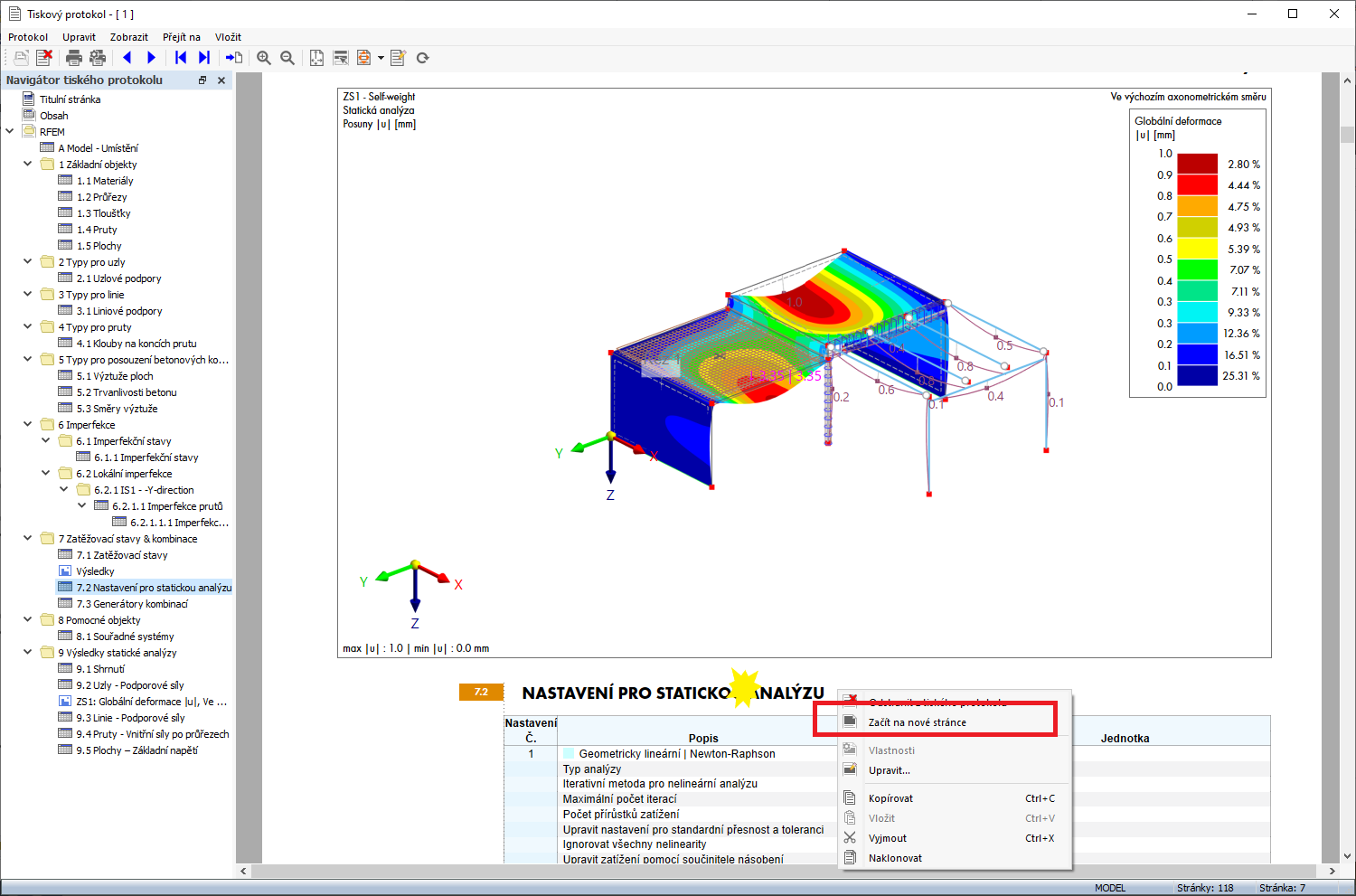The image size is (1356, 896).
Task: Select '8.1 Souřadné systémy' in the tree
Action: [125, 637]
